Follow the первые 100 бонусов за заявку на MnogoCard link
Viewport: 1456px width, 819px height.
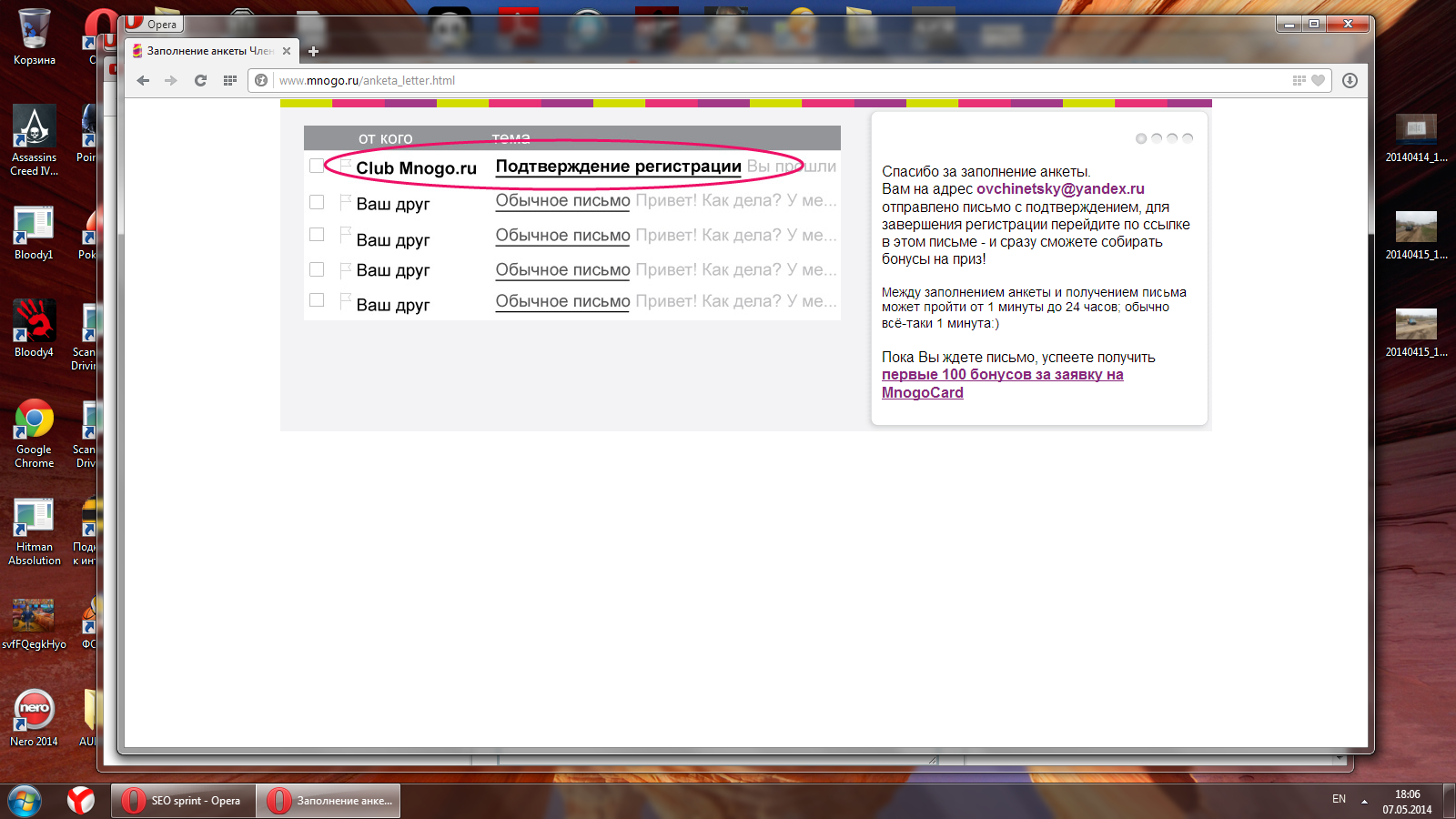tap(1002, 383)
